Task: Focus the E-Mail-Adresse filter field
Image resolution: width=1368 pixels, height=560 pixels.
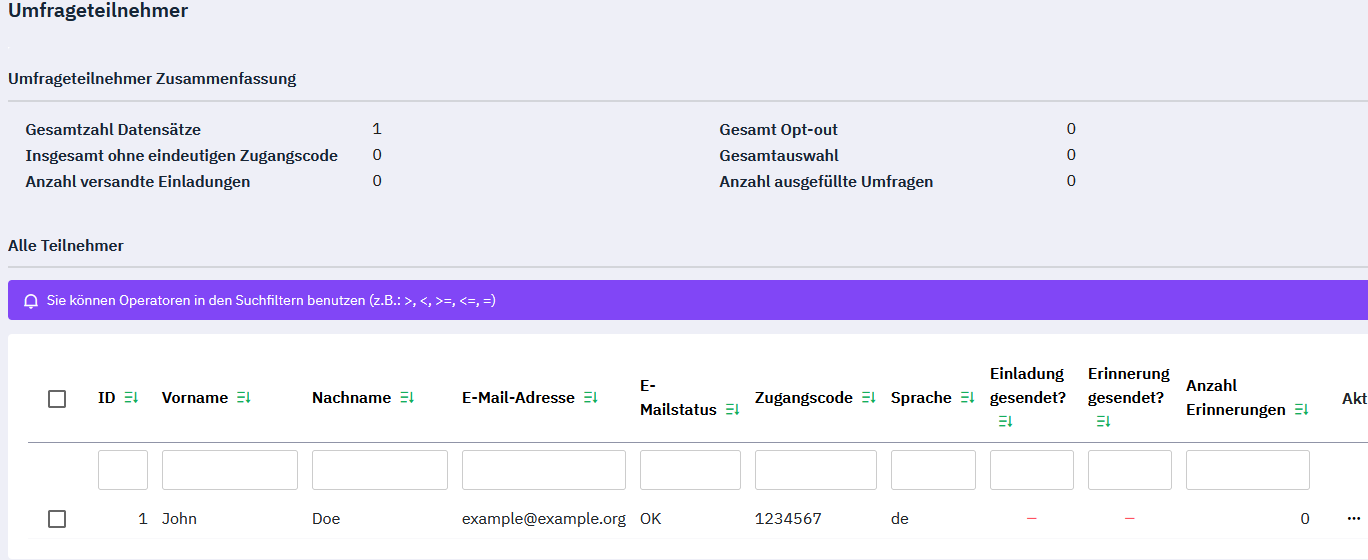Action: pos(543,470)
